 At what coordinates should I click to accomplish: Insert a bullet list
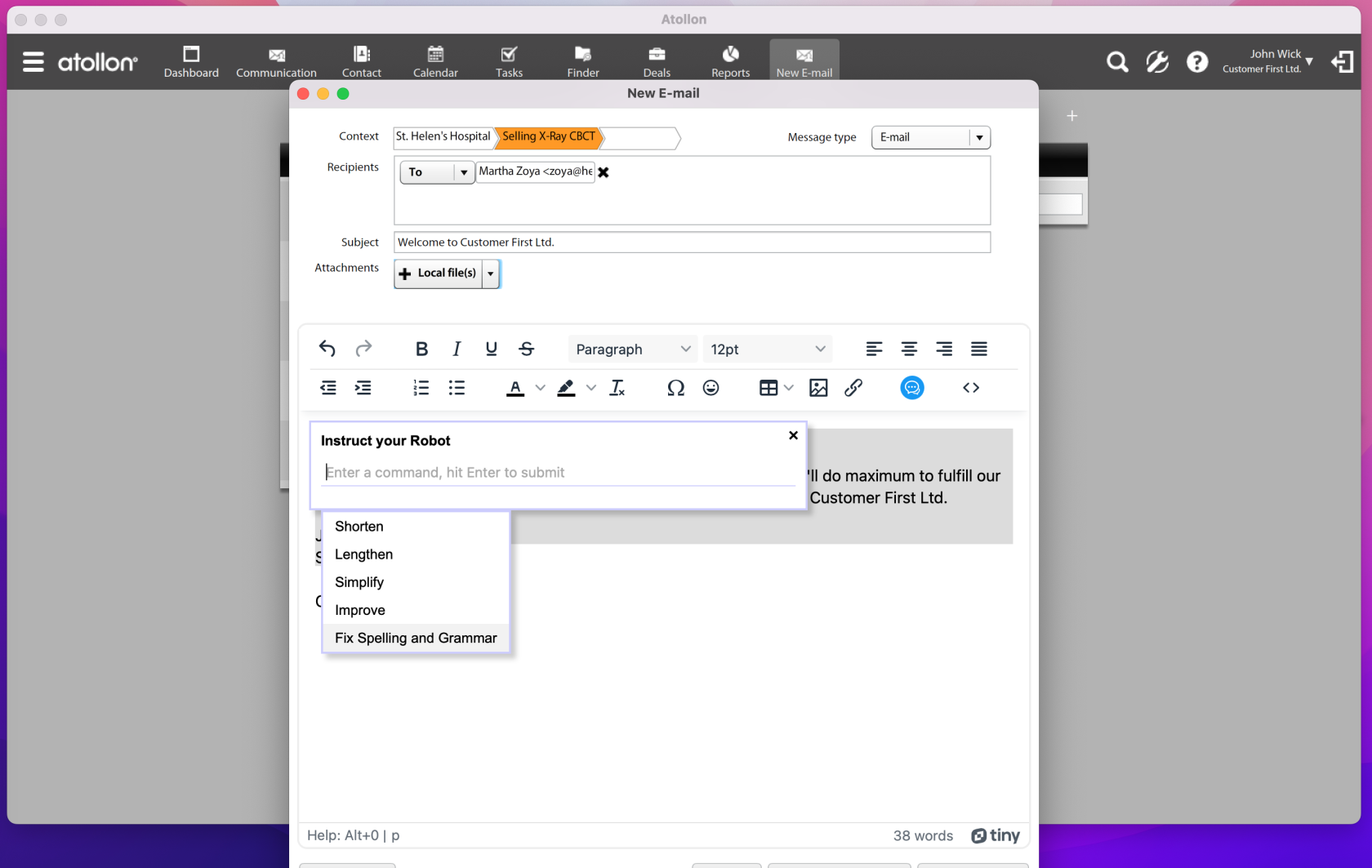tap(457, 388)
